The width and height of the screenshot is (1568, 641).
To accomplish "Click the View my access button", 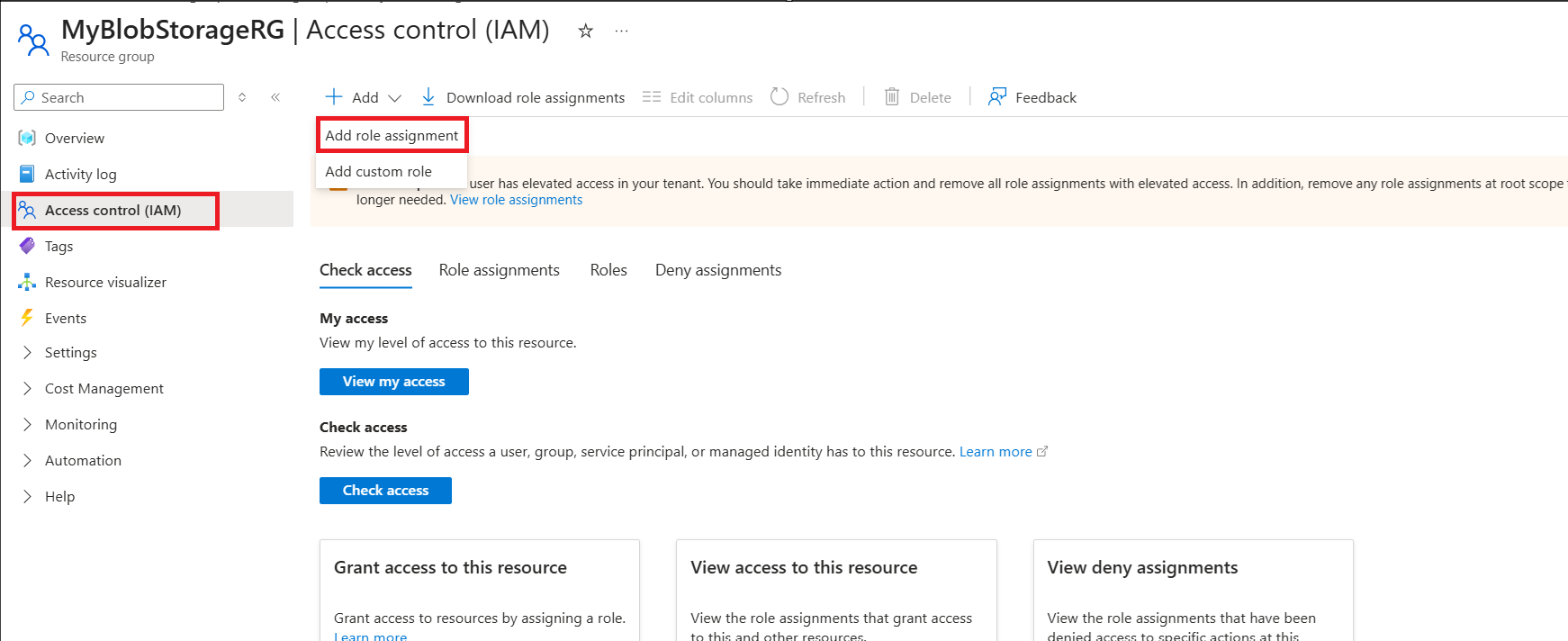I will [394, 382].
